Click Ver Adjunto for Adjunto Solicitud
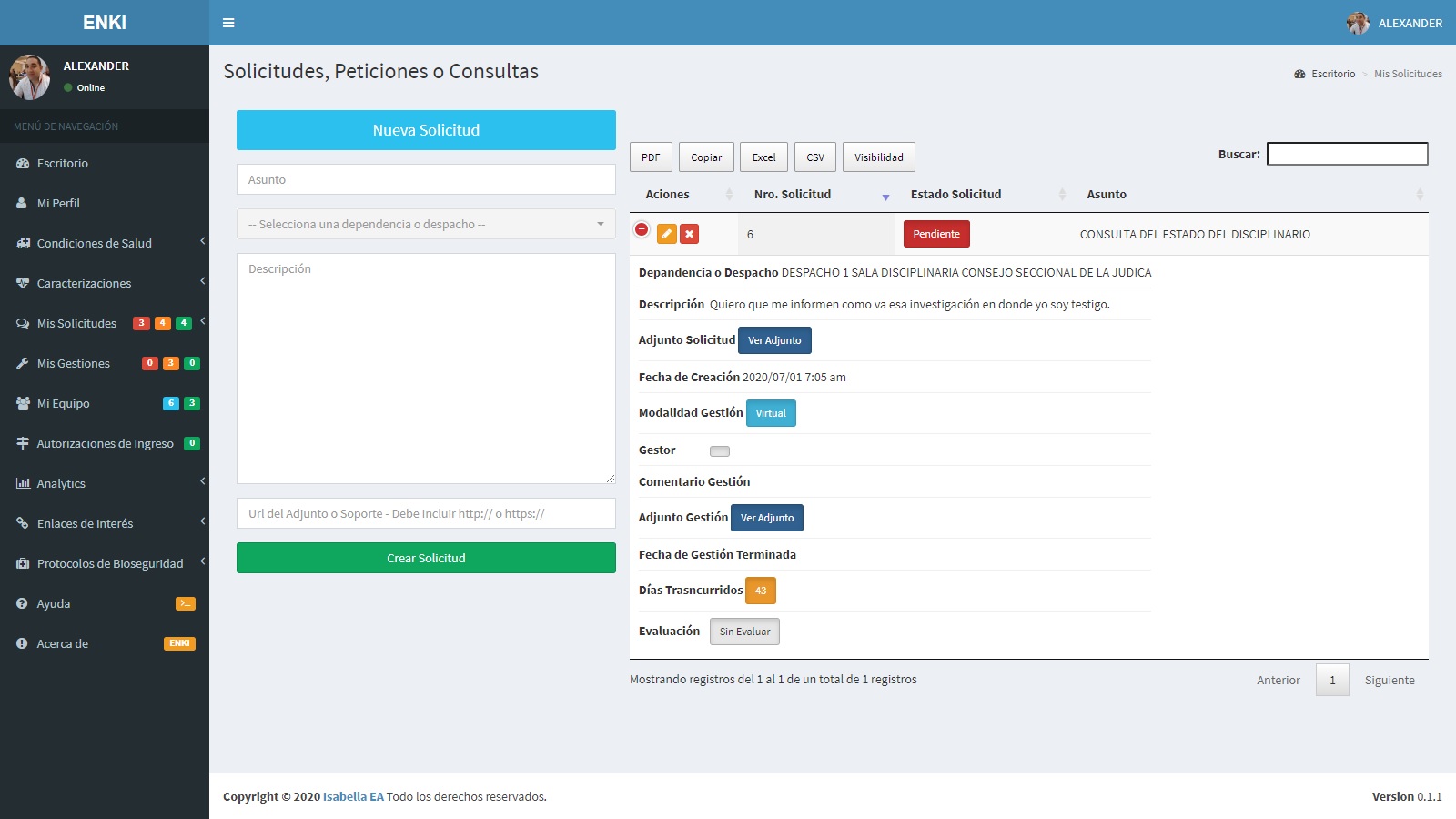Screen dimensions: 1456x819 pos(774,340)
